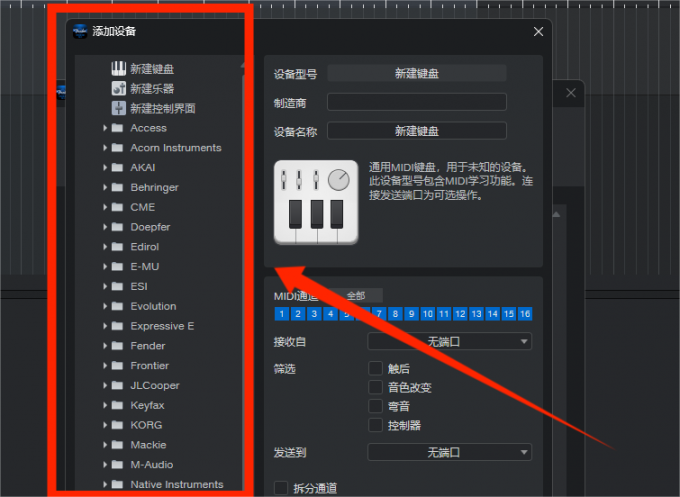Expand the Mackie folder
Screen dimensions: 680x497
(105, 445)
